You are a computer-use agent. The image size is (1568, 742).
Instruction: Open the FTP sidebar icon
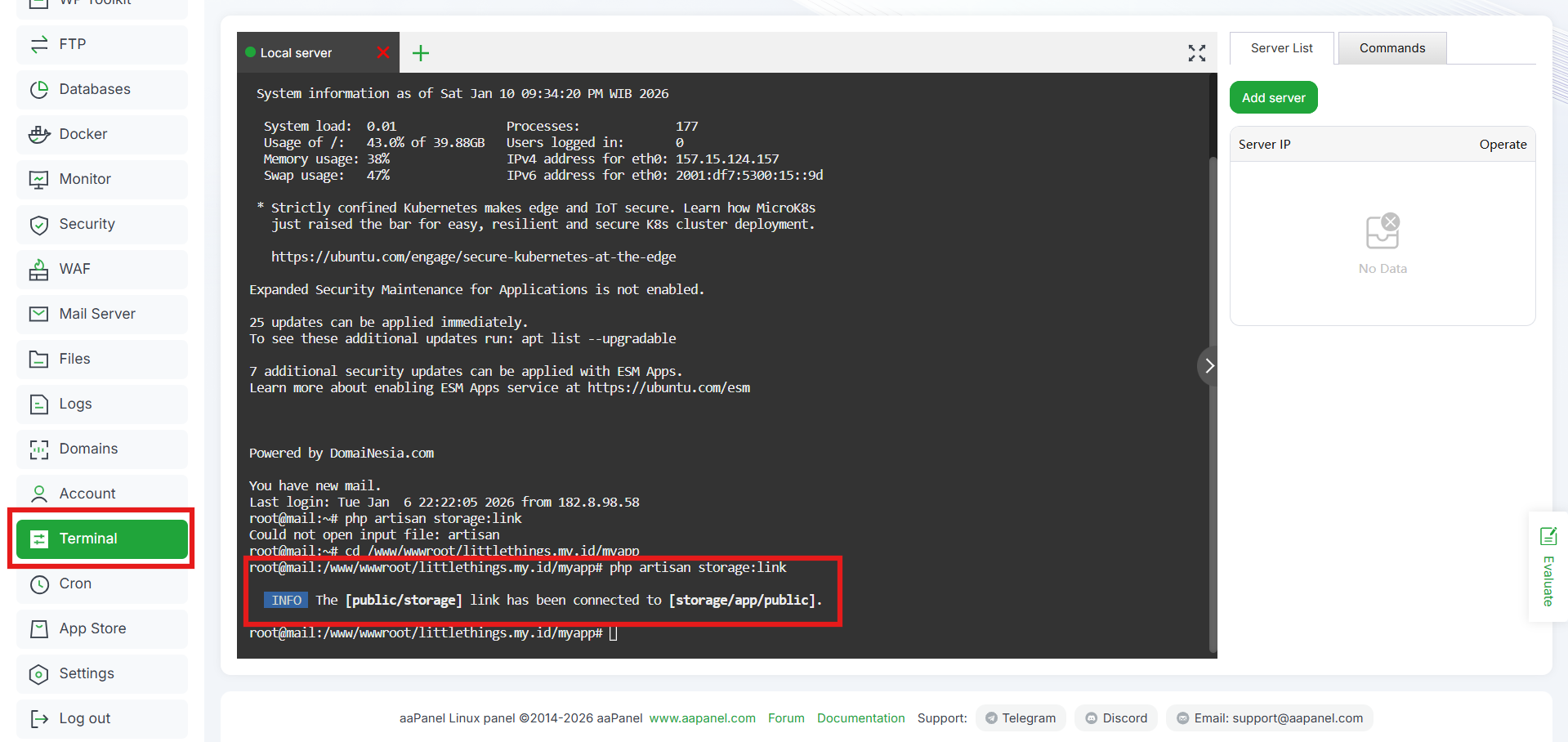coord(38,44)
